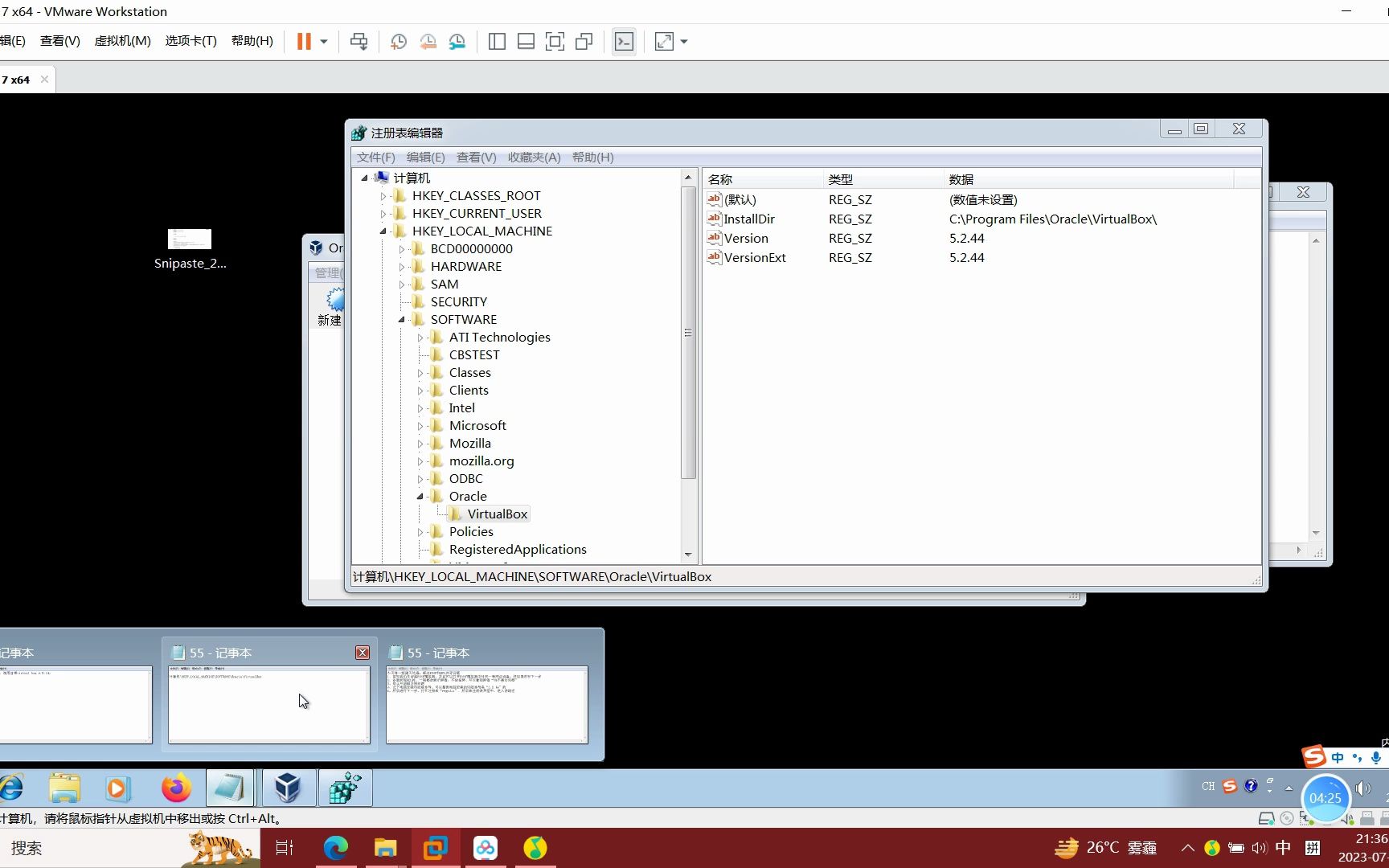Click the stretch guest display icon

[664, 42]
